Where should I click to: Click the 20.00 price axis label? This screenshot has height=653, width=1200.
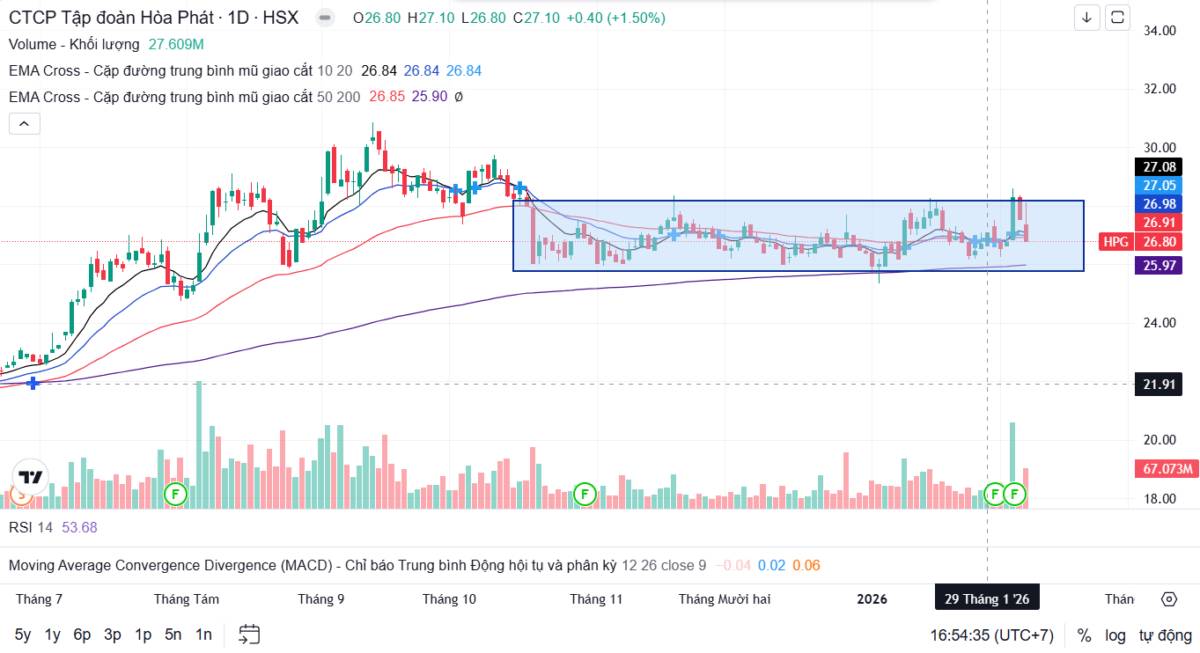point(1159,440)
